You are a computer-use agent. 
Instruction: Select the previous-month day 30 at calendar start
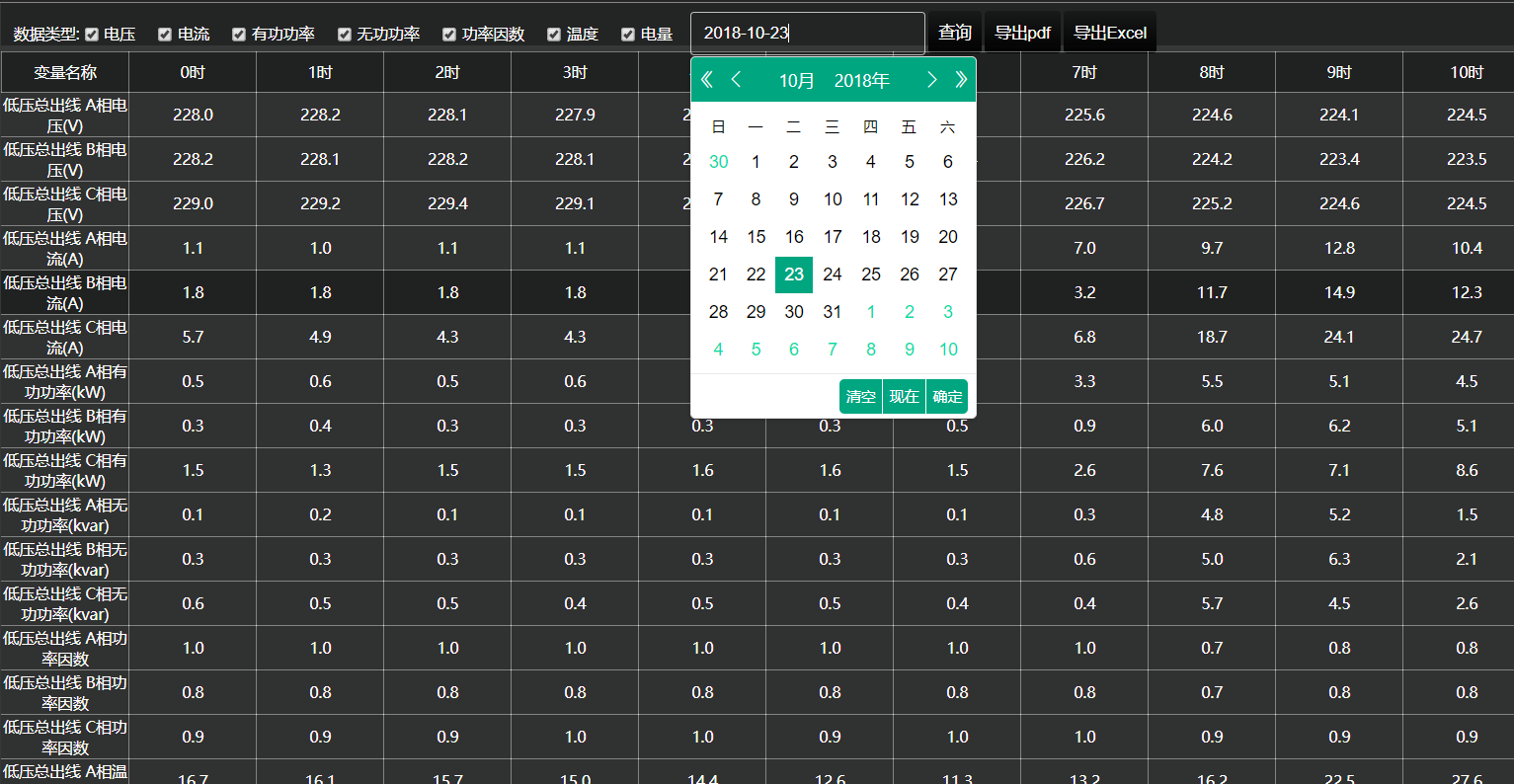coord(718,162)
